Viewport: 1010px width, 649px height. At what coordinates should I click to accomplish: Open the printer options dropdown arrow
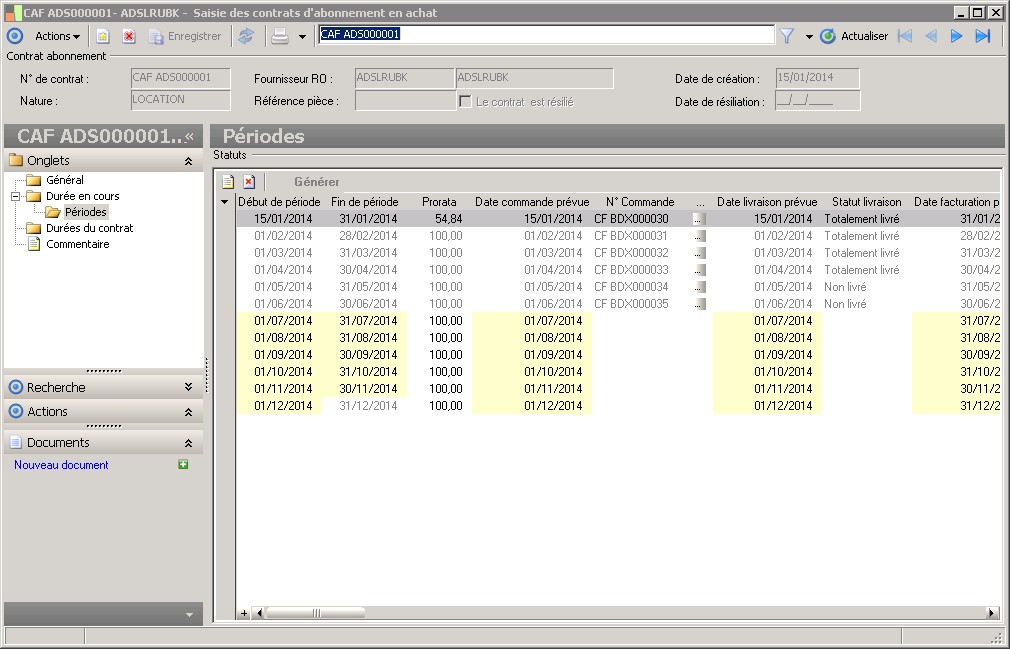coord(302,37)
